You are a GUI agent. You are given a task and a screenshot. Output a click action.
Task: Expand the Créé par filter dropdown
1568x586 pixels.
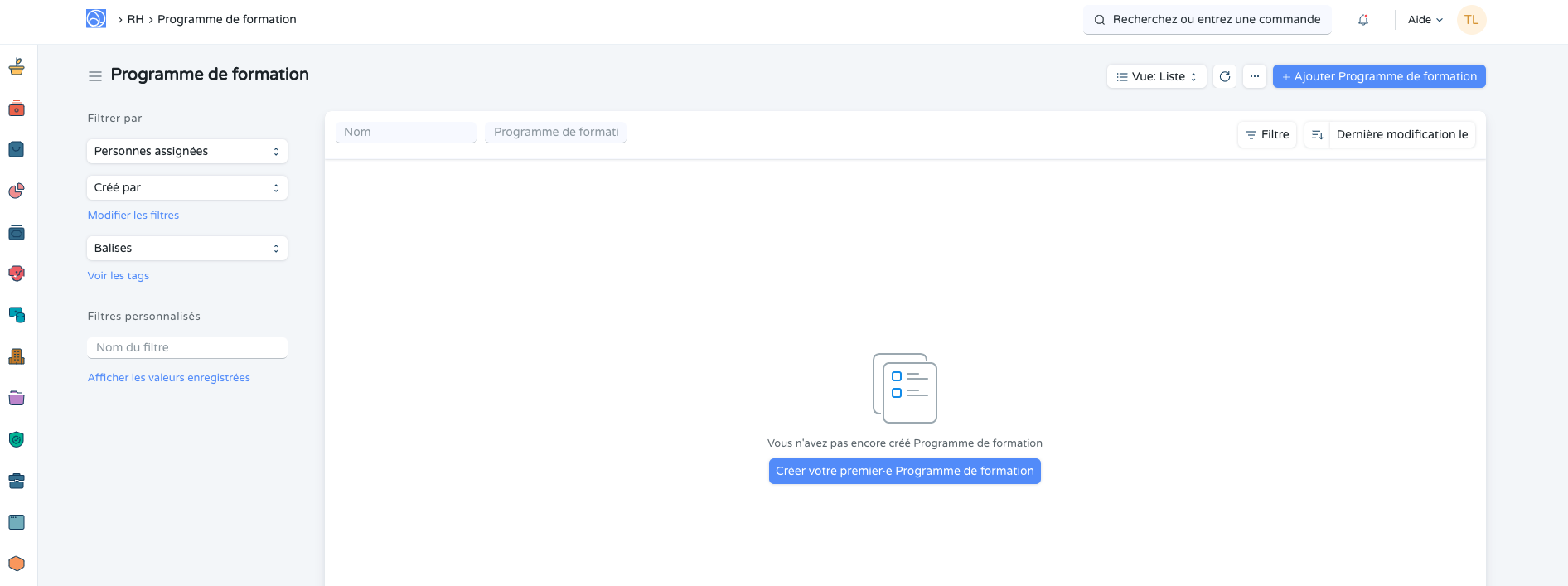coord(186,187)
